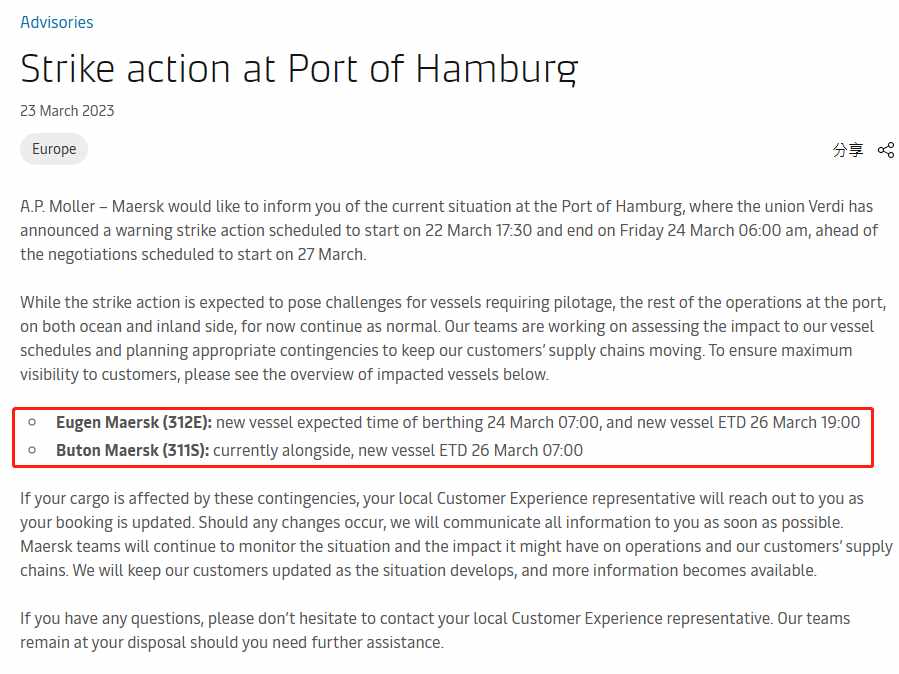
Task: Click the 22 March 17:30 strike start time
Action: 479,230
